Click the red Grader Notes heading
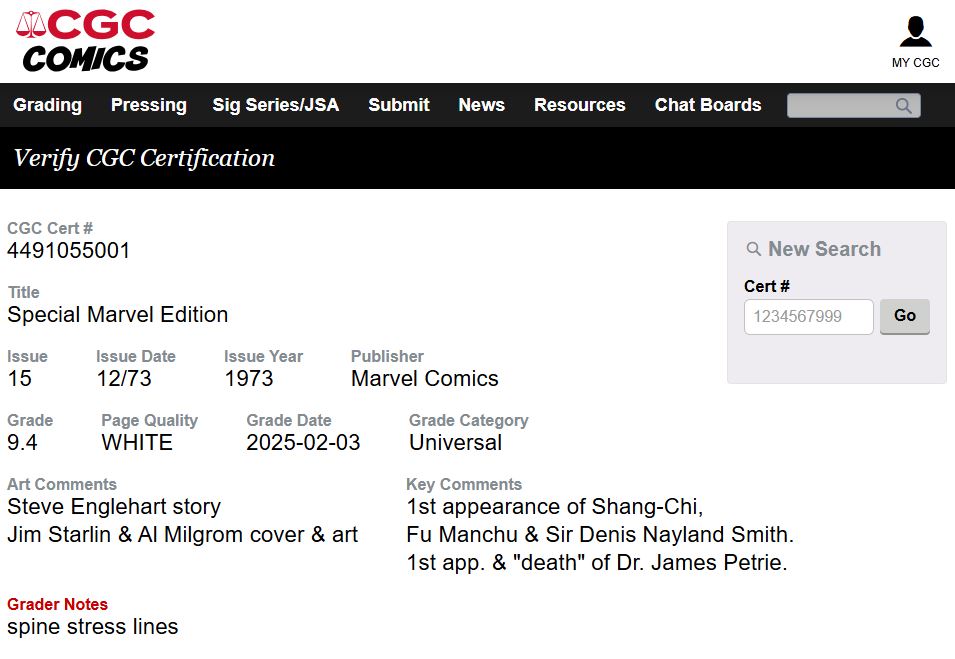955x659 pixels. [x=57, y=604]
